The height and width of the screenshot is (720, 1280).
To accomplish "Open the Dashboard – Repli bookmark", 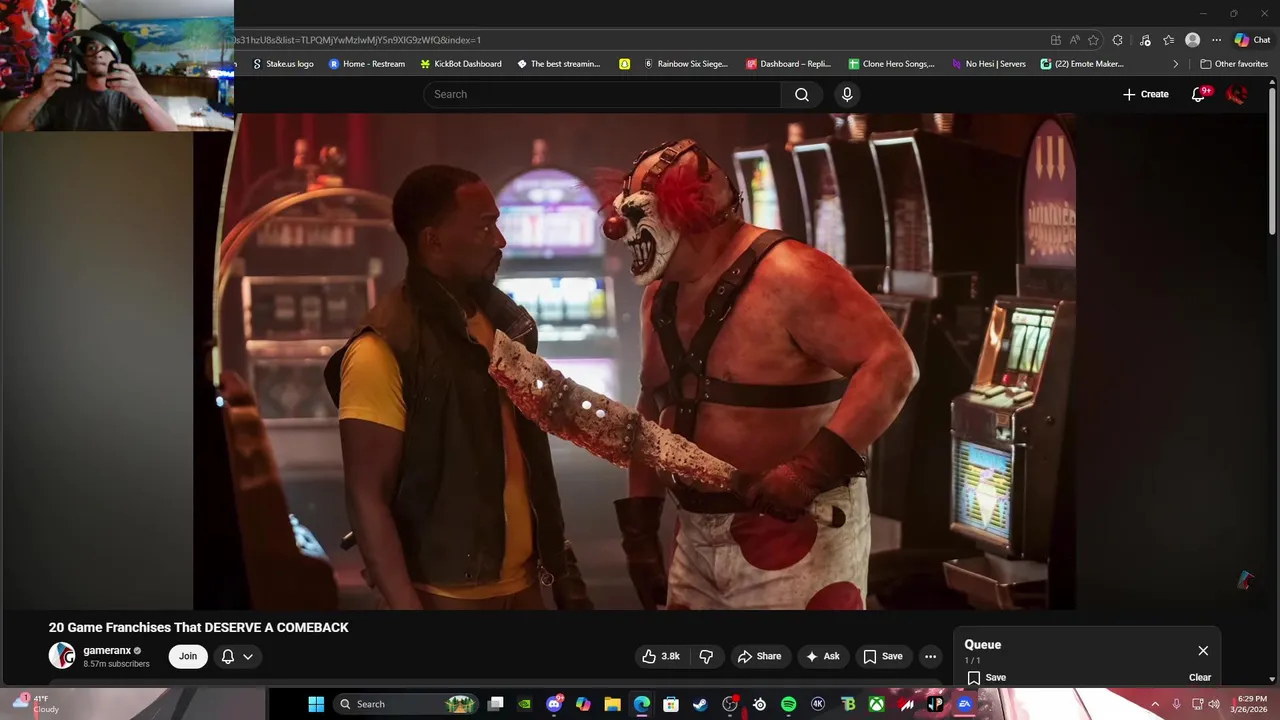I will (789, 64).
